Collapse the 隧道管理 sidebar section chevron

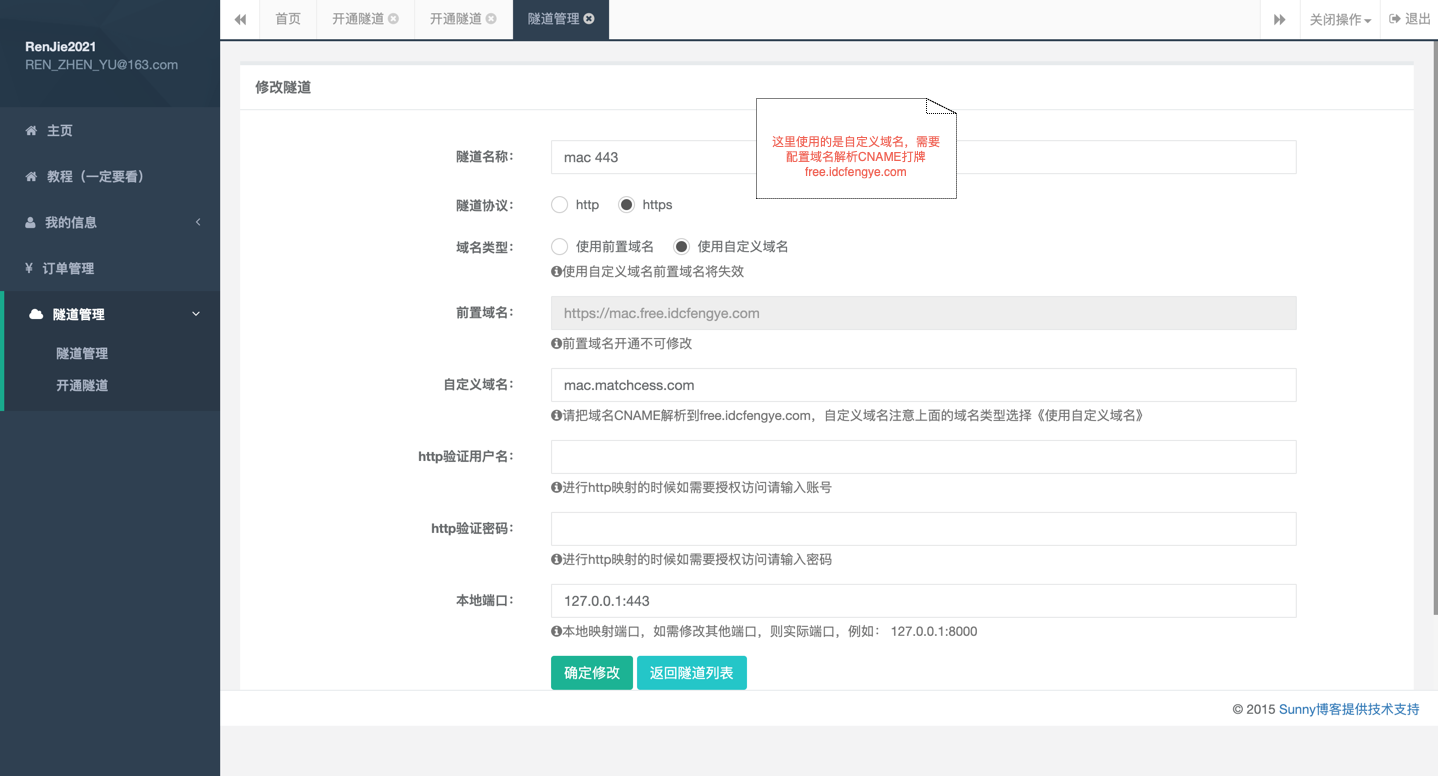click(x=196, y=314)
